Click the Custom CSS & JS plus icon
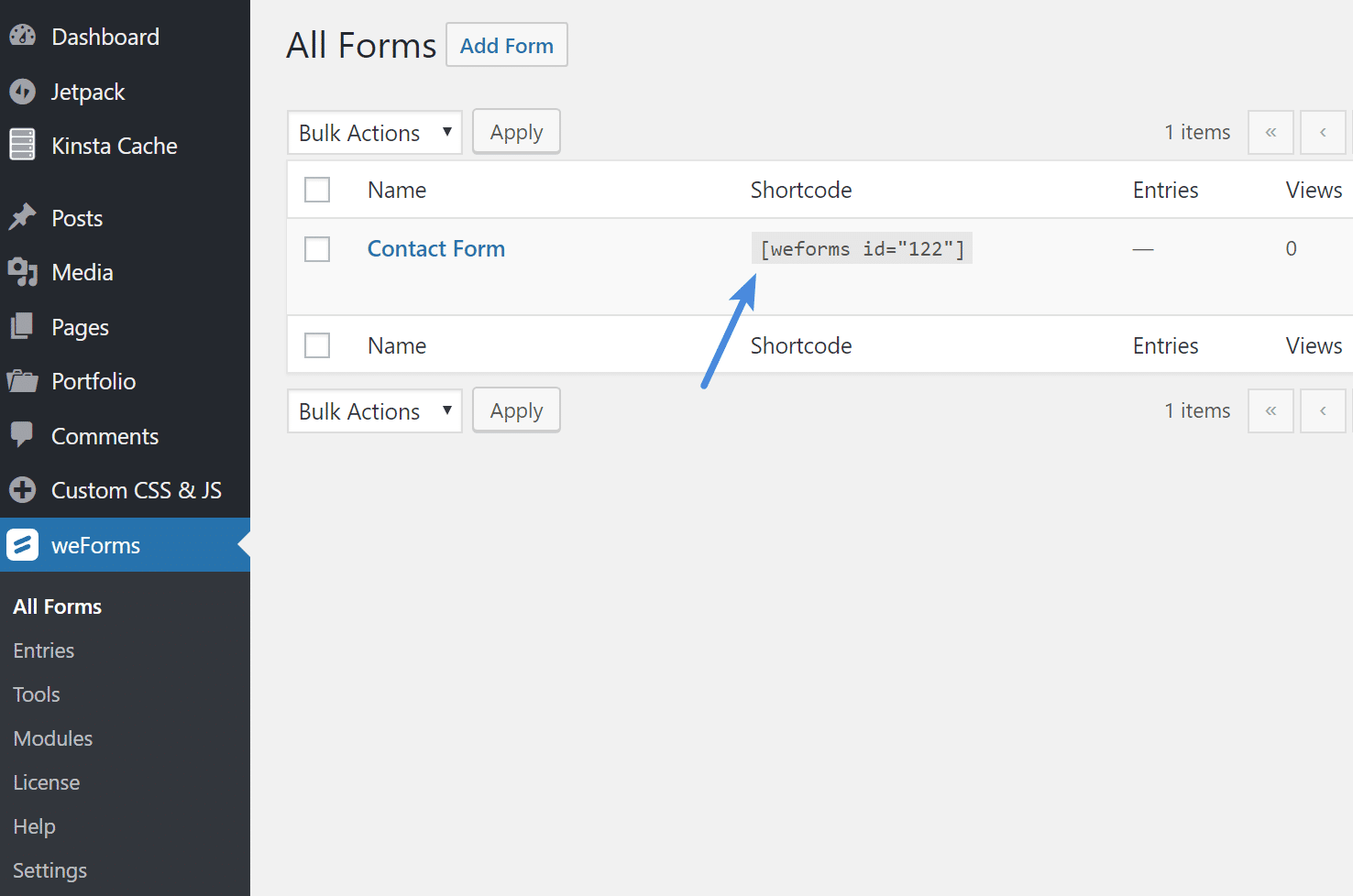 pyautogui.click(x=22, y=490)
